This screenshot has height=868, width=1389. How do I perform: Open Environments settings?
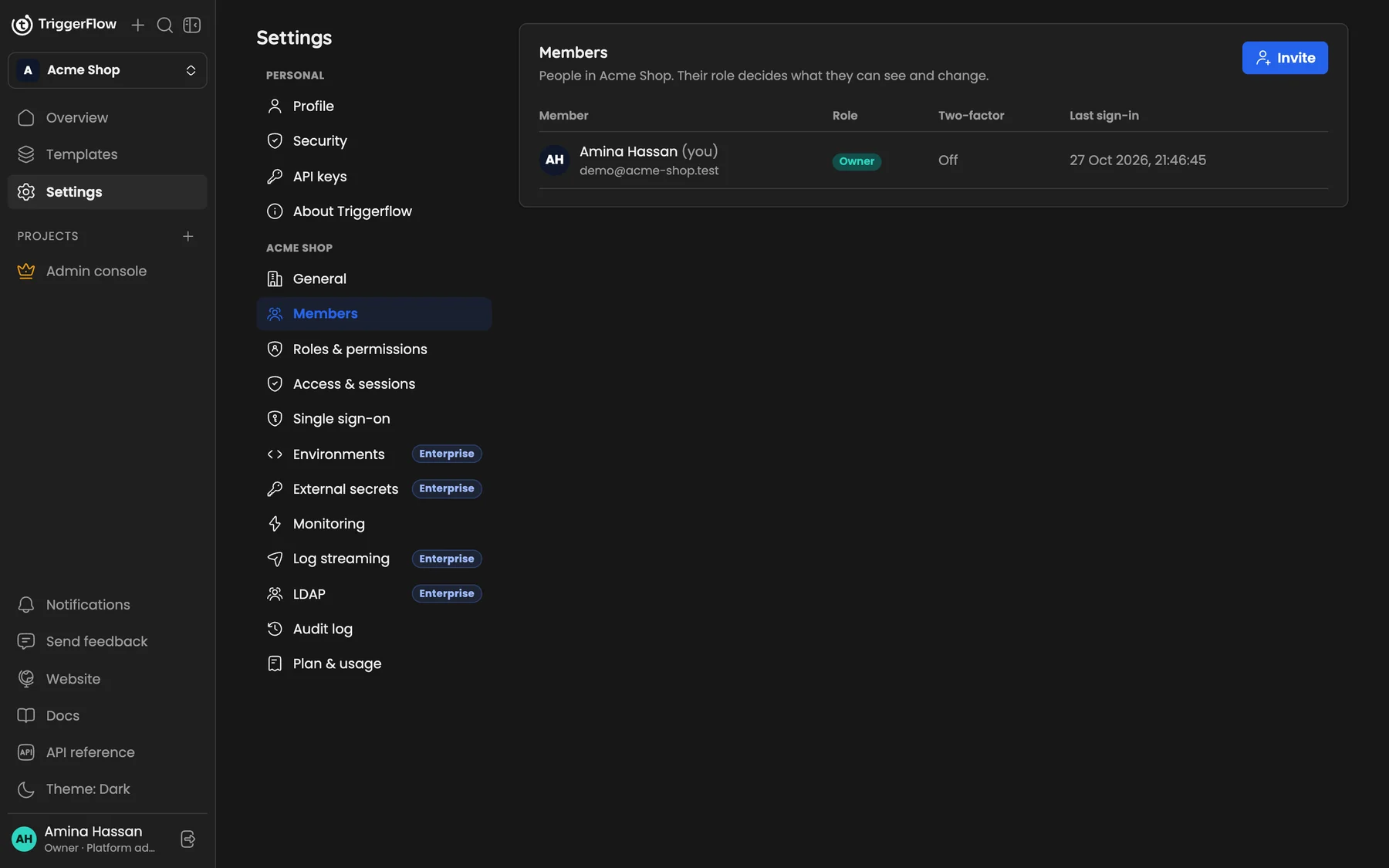pyautogui.click(x=374, y=454)
